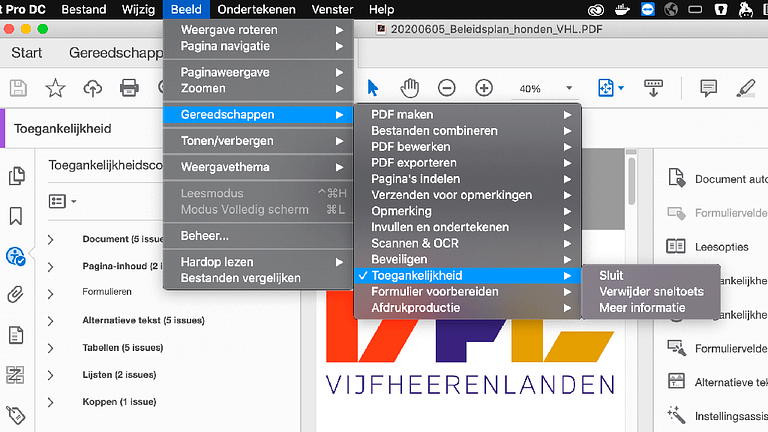Expand the Lijsten (2 issues) item
Viewport: 768px width, 432px height.
[50, 375]
